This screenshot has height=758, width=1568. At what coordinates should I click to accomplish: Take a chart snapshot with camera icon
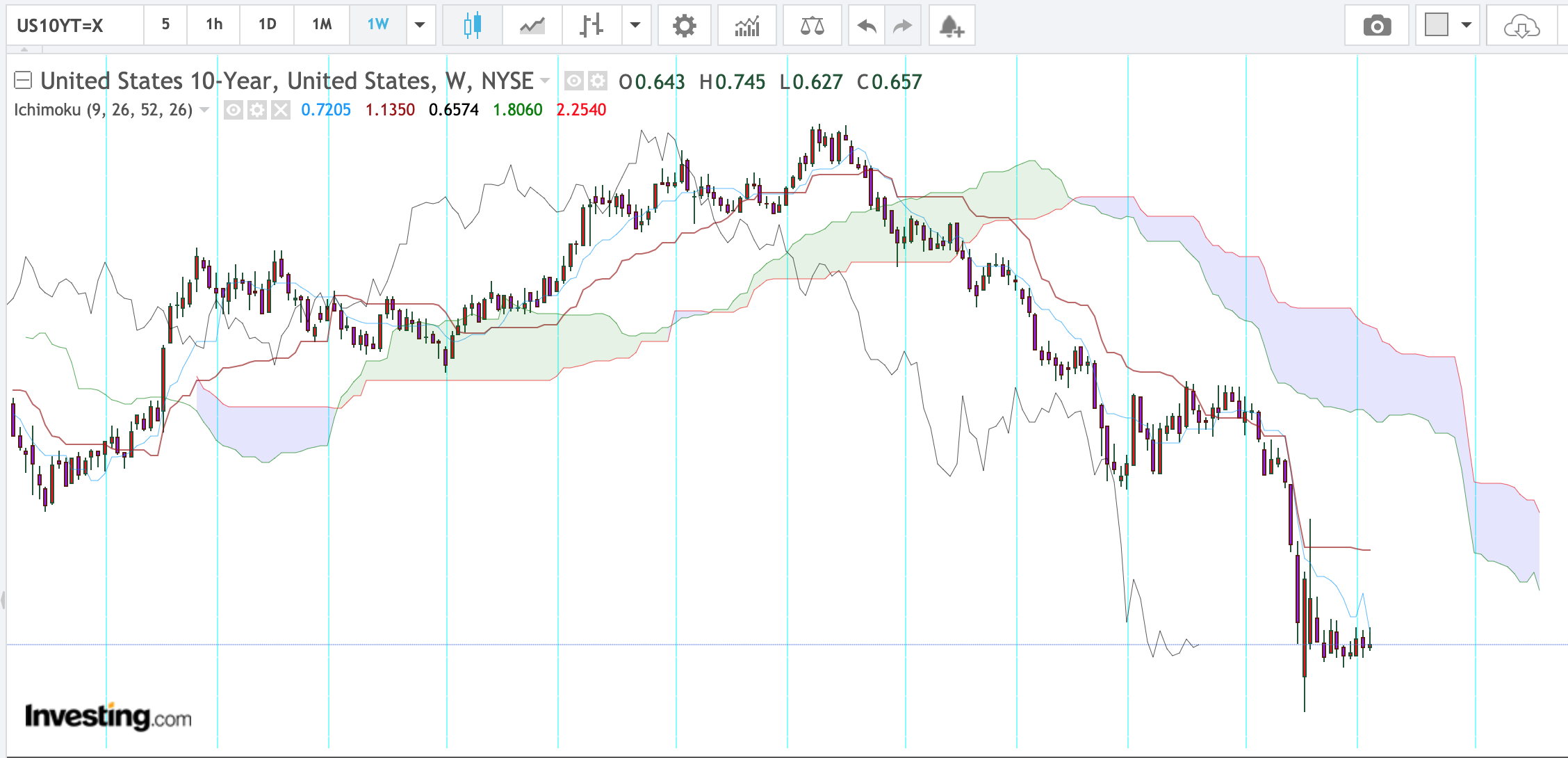pos(1377,26)
